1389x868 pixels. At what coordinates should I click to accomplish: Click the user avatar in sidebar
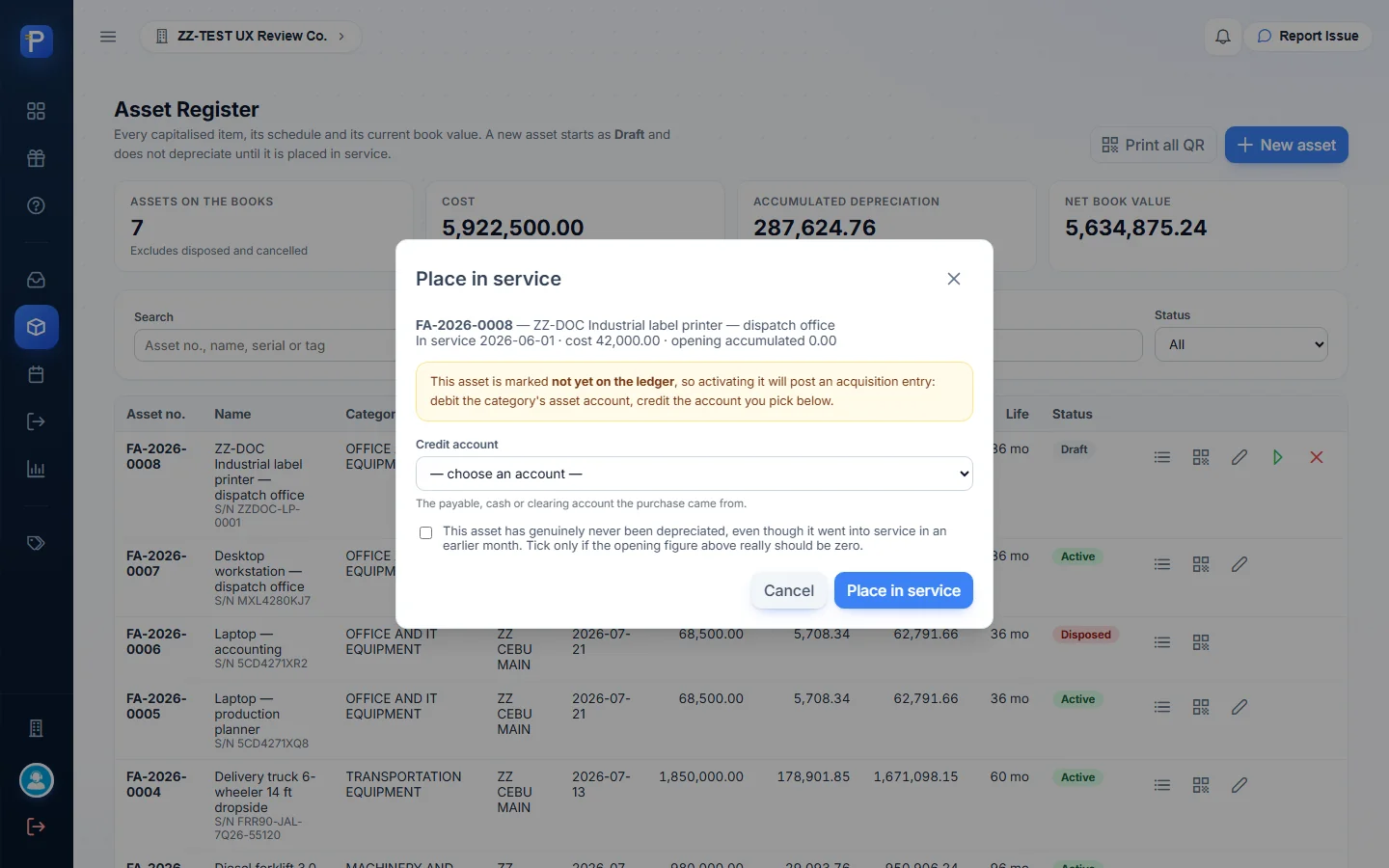pyautogui.click(x=37, y=780)
